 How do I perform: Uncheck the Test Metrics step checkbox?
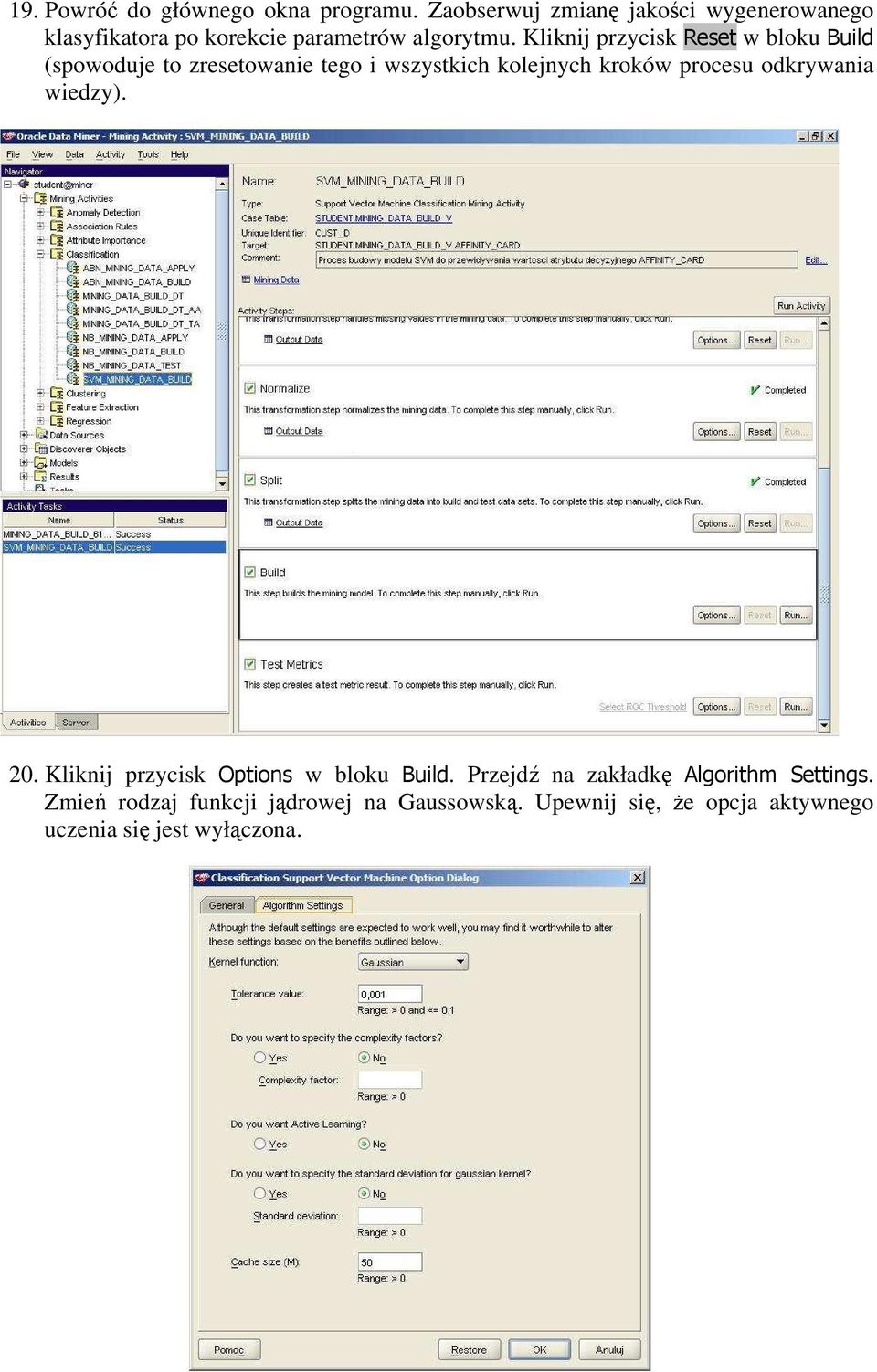point(249,664)
